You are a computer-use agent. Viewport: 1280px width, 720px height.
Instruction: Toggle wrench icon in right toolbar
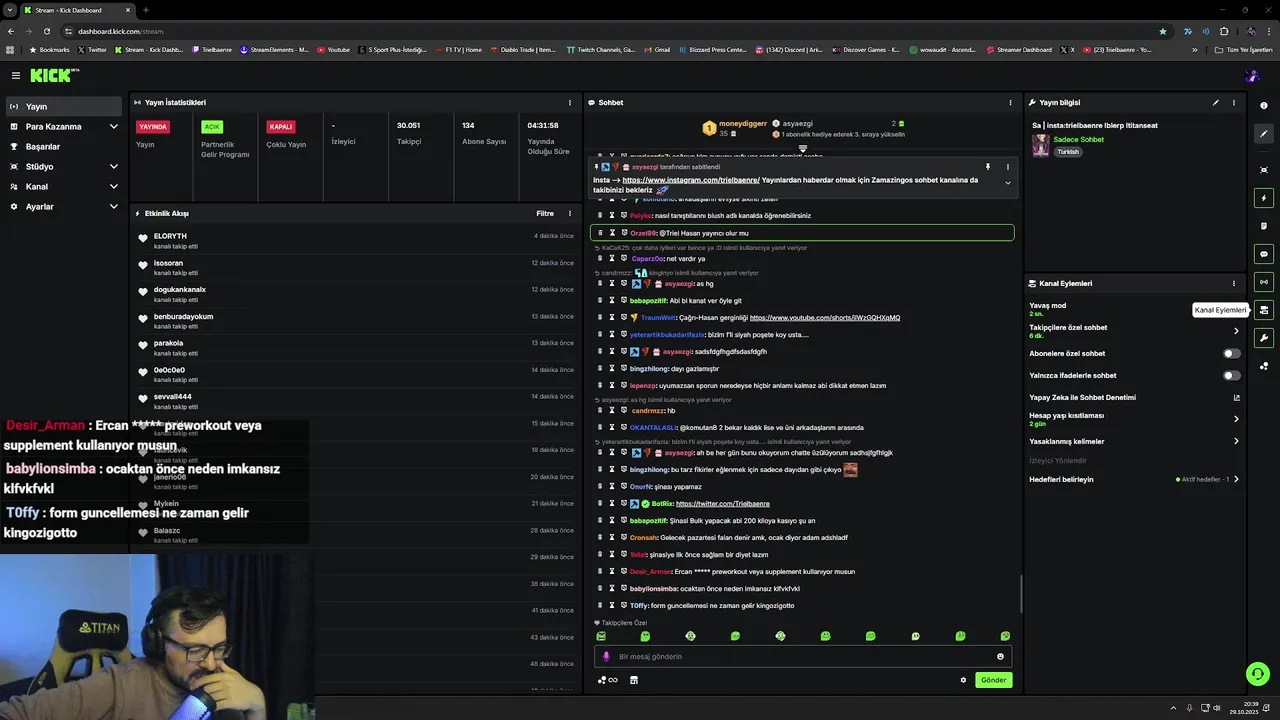(x=1264, y=338)
